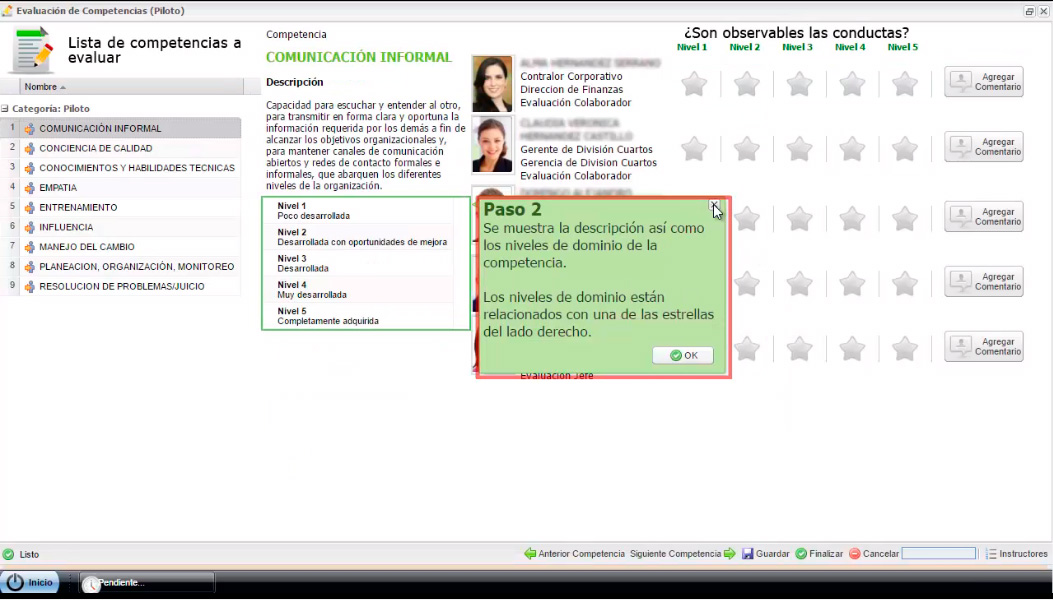Select EMPATIA competency in the list
The height and width of the screenshot is (600, 1053).
pyautogui.click(x=58, y=187)
